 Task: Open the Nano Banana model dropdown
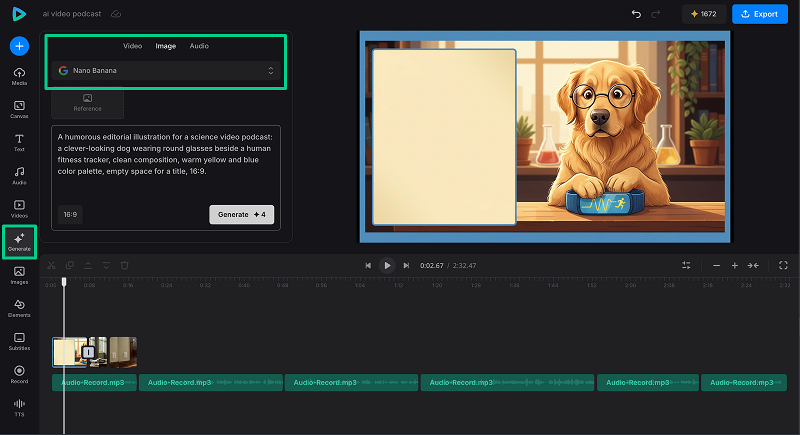166,70
